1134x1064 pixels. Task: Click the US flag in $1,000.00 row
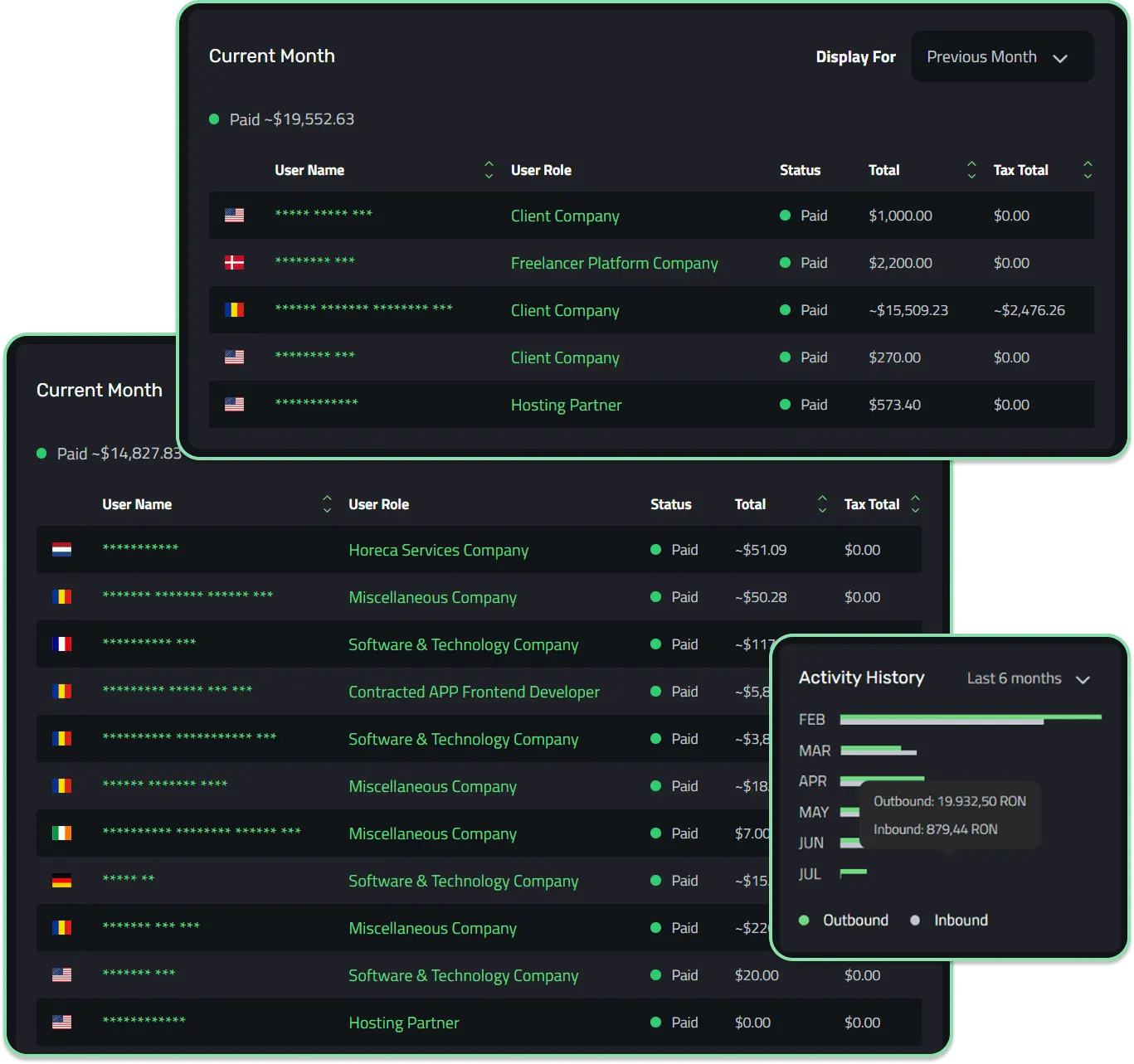tap(234, 216)
